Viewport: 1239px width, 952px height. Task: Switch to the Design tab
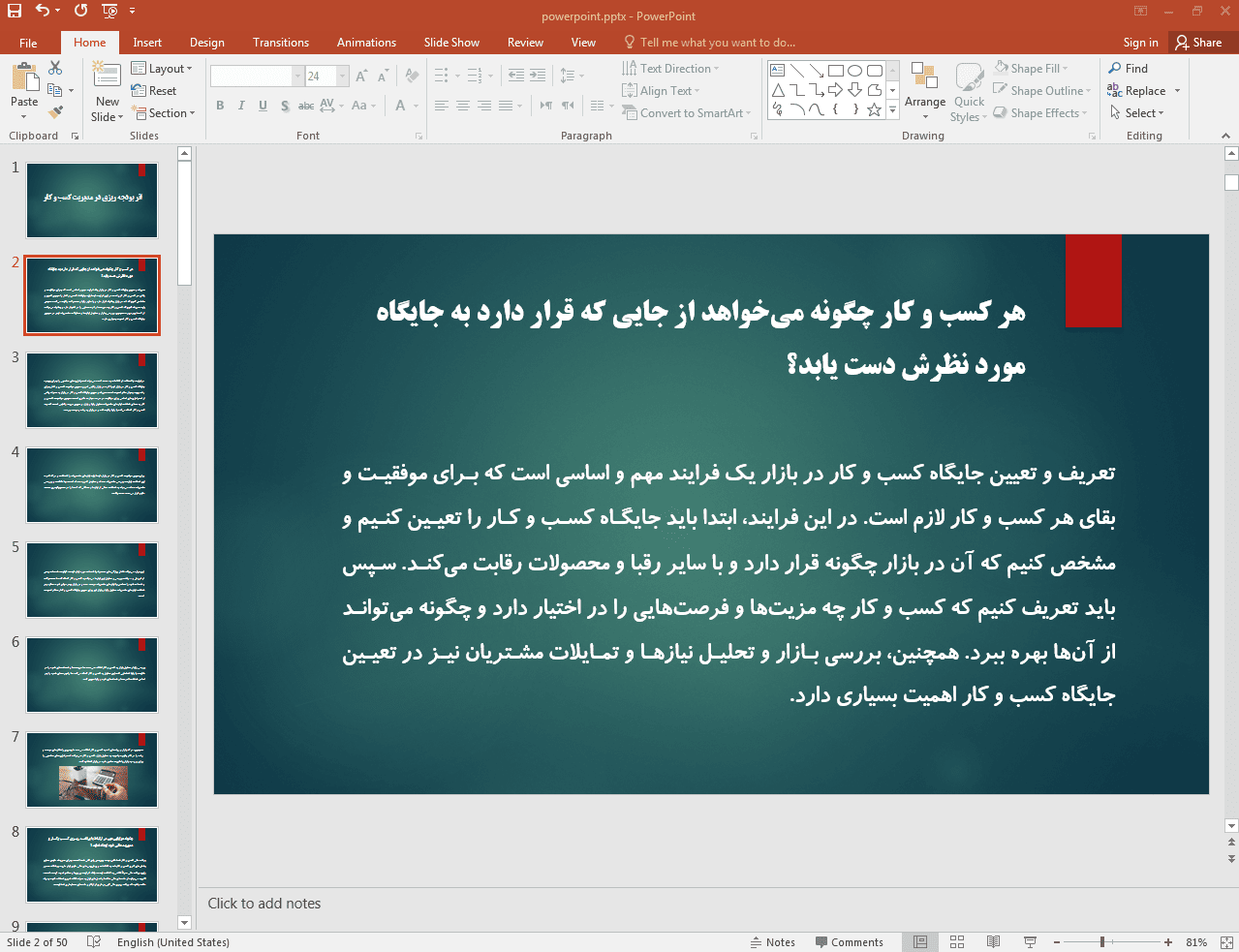(206, 43)
